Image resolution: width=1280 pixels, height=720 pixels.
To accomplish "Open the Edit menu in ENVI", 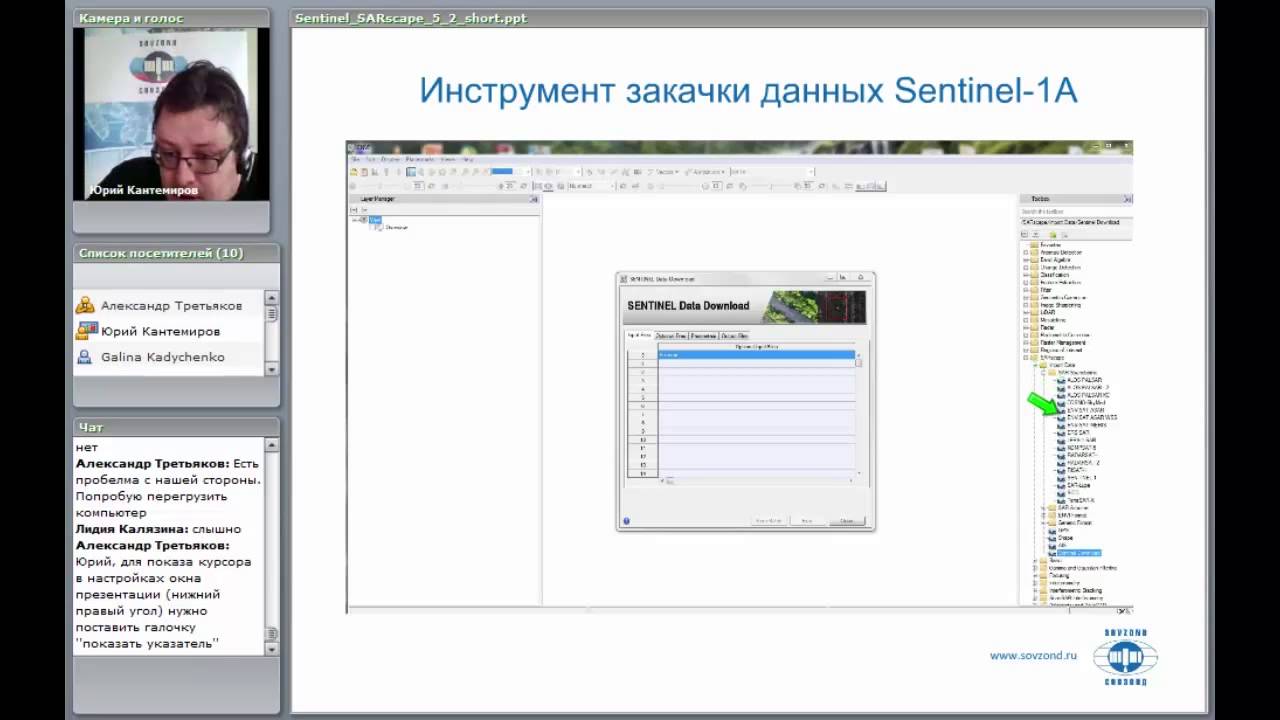I will [371, 159].
